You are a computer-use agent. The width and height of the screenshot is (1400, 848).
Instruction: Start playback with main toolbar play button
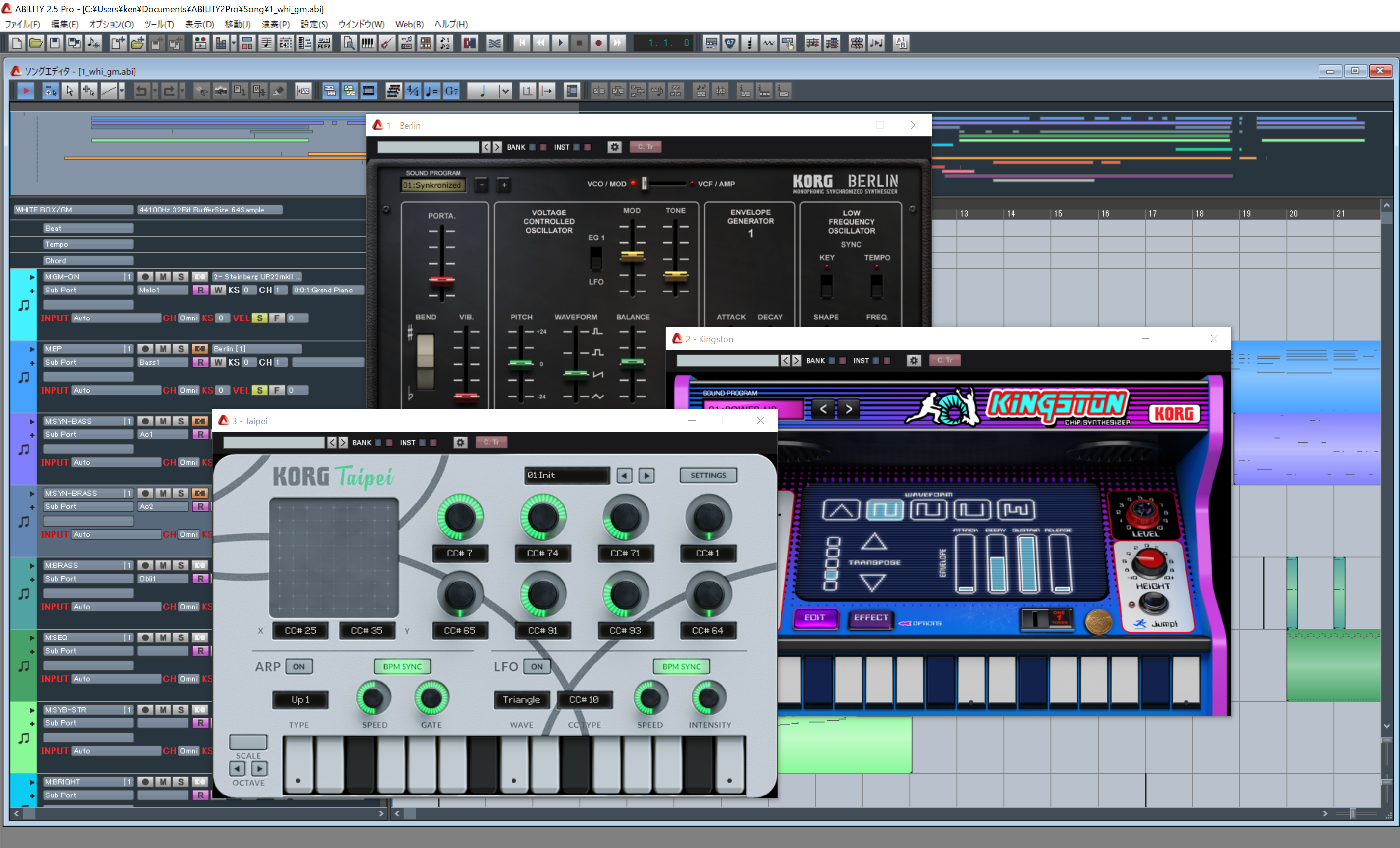(560, 43)
